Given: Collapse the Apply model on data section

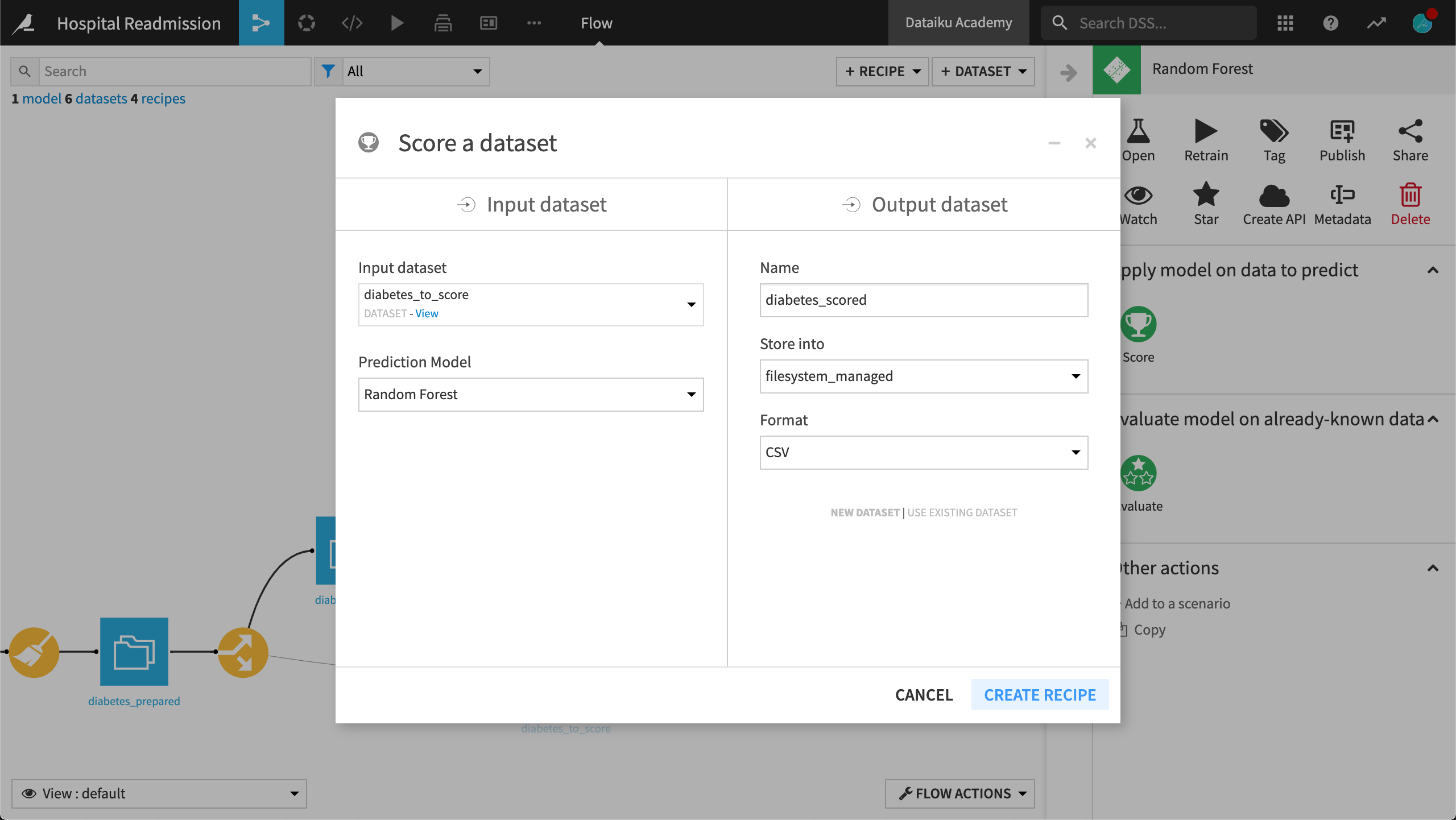Looking at the screenshot, I should point(1433,270).
